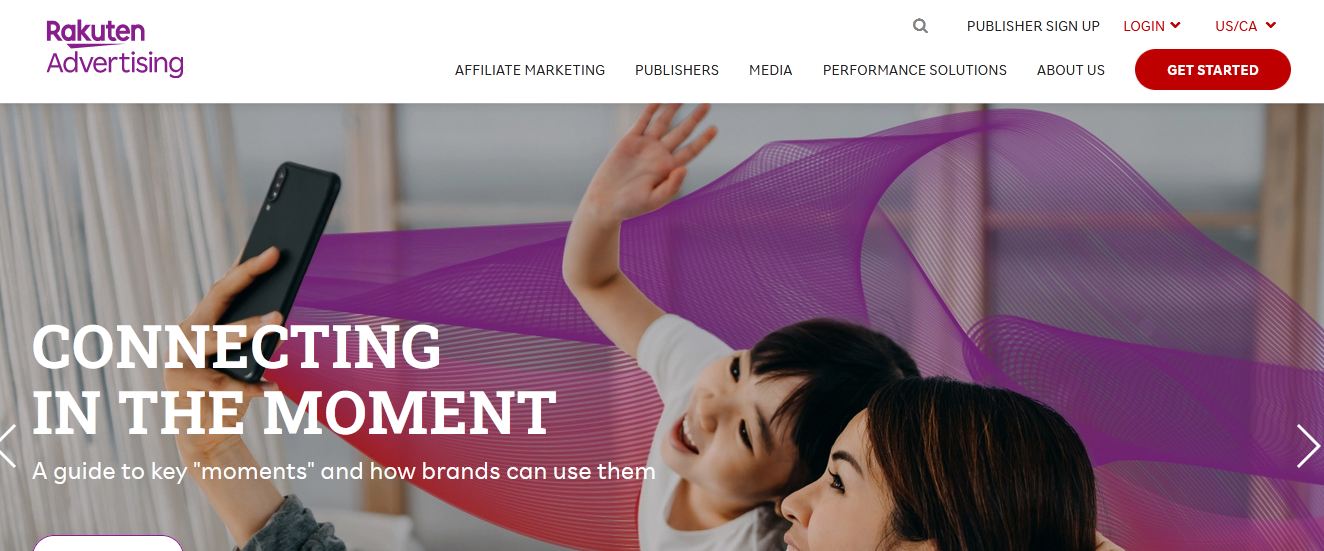The width and height of the screenshot is (1324, 551).
Task: Open Performance Solutions navigation item
Action: 915,70
